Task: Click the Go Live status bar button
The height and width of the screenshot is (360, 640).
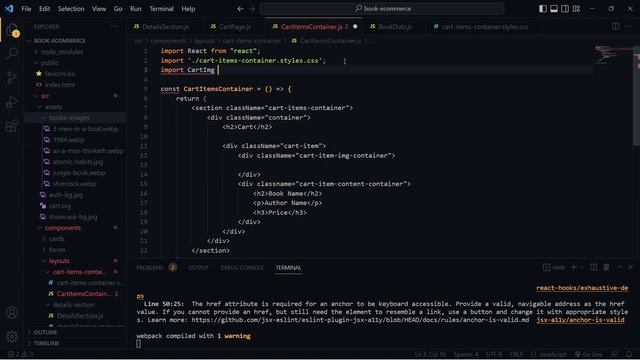Action: click(x=589, y=354)
